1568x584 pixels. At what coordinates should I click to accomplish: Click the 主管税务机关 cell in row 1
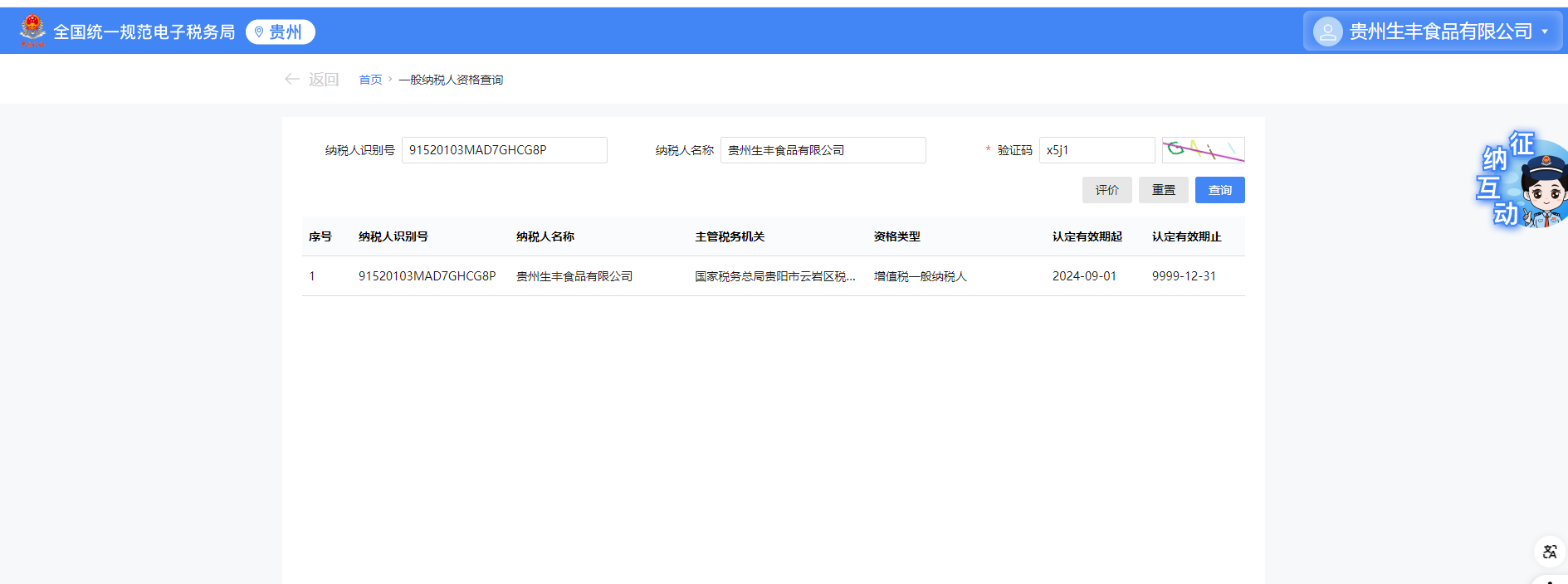pyautogui.click(x=774, y=276)
